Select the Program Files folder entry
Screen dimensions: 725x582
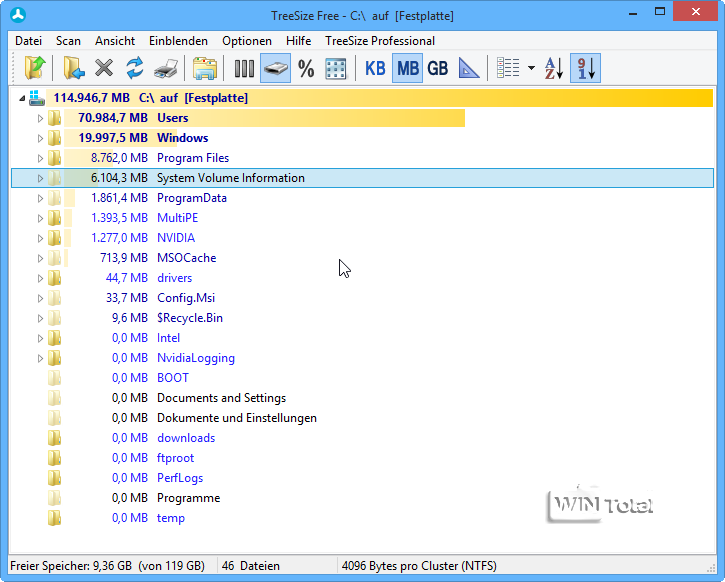[x=192, y=158]
